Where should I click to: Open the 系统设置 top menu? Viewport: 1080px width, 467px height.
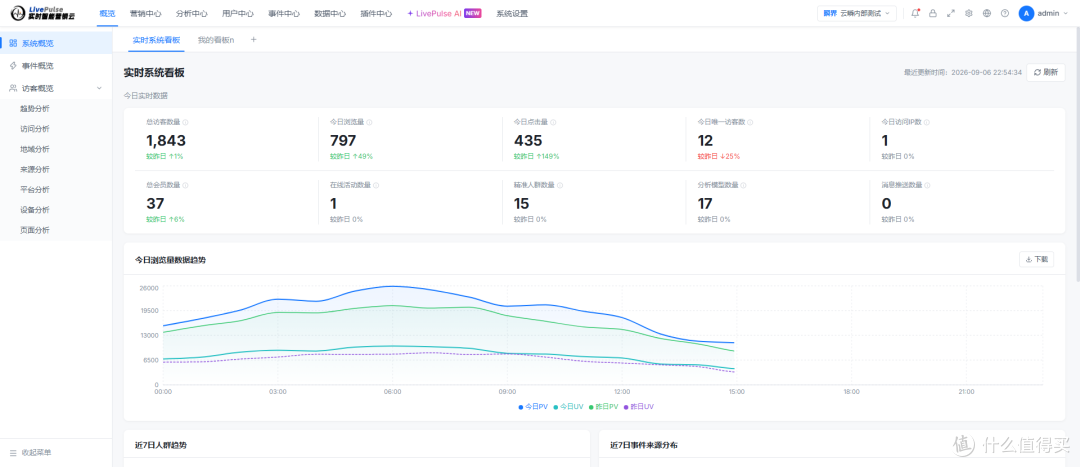512,13
